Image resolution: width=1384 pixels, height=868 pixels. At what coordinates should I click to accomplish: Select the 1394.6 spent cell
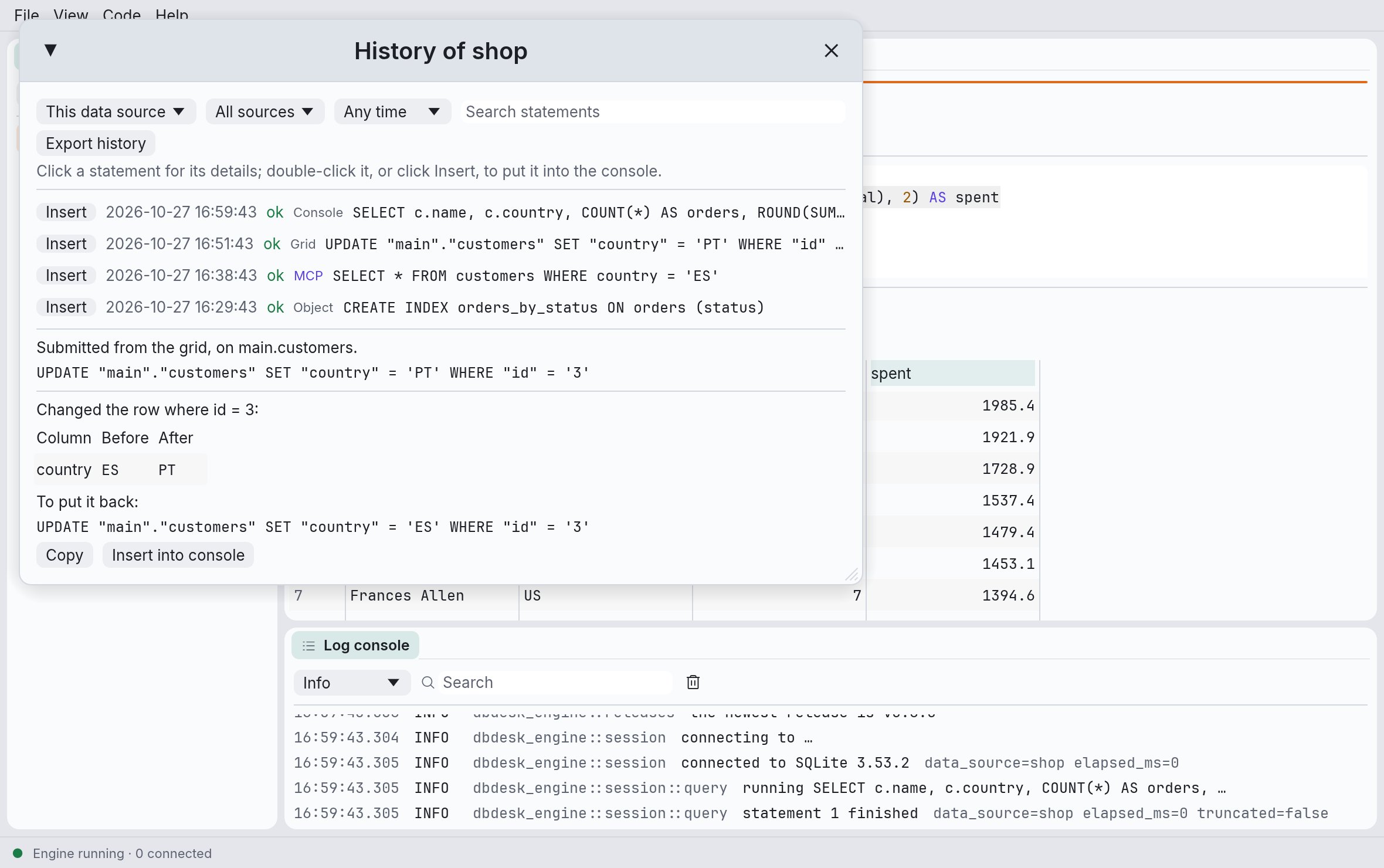[x=952, y=596]
